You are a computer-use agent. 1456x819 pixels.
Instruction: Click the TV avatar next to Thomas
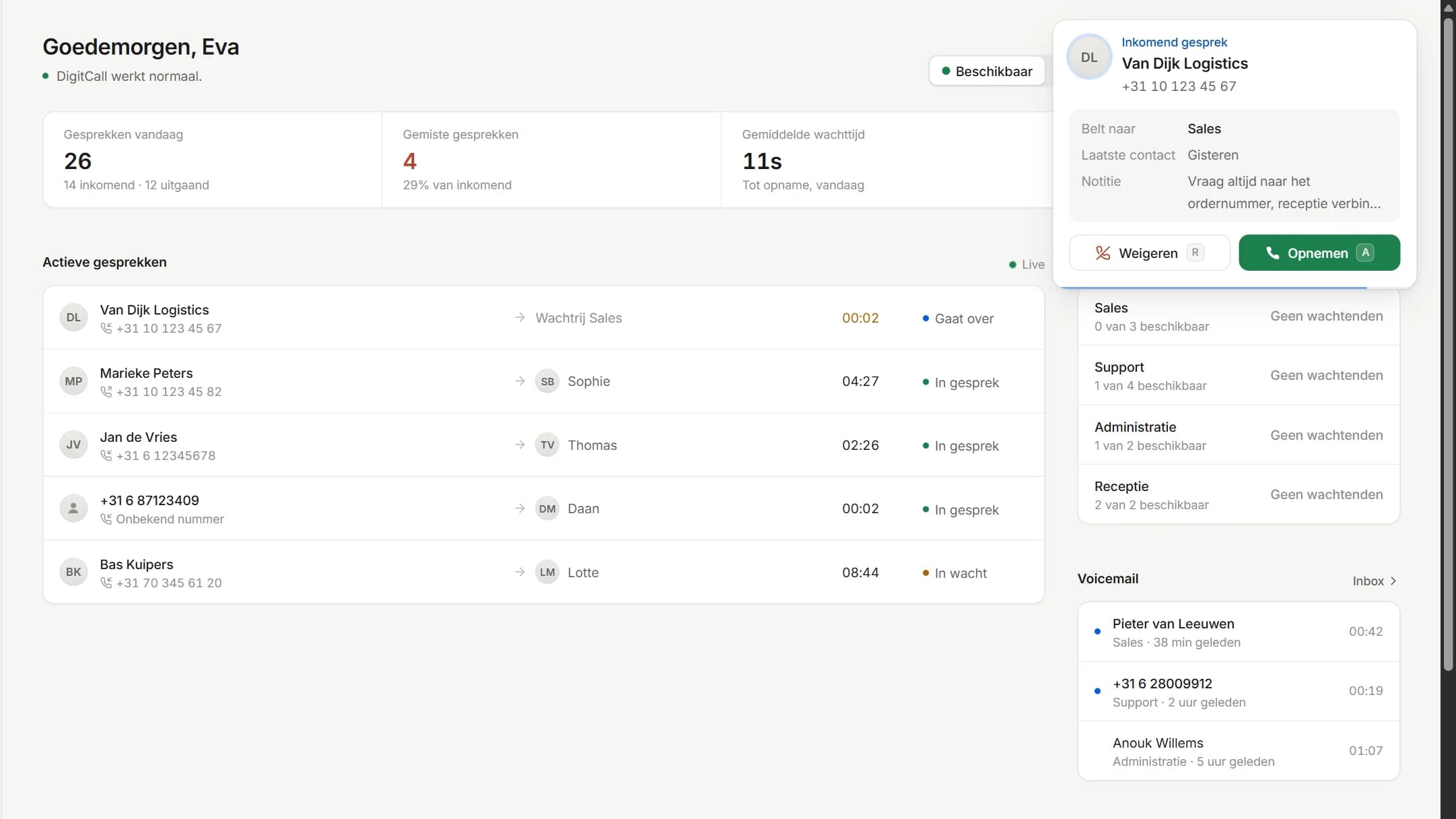tap(547, 445)
